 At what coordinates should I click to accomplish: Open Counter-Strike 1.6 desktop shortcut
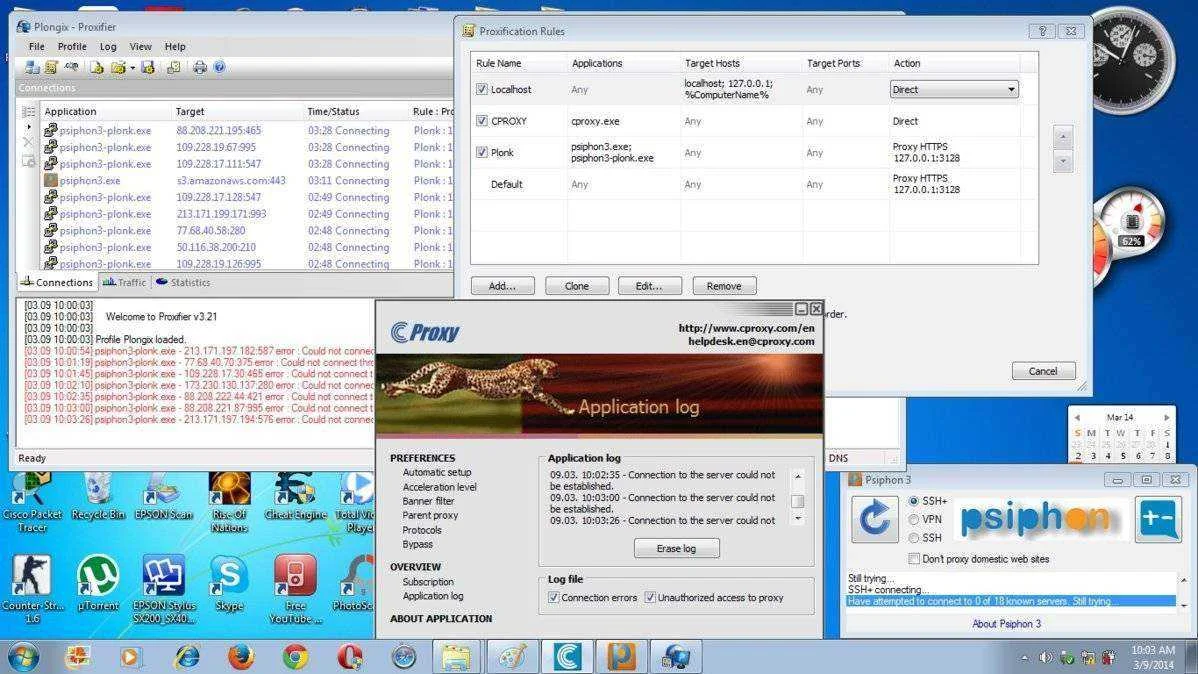coord(31,589)
